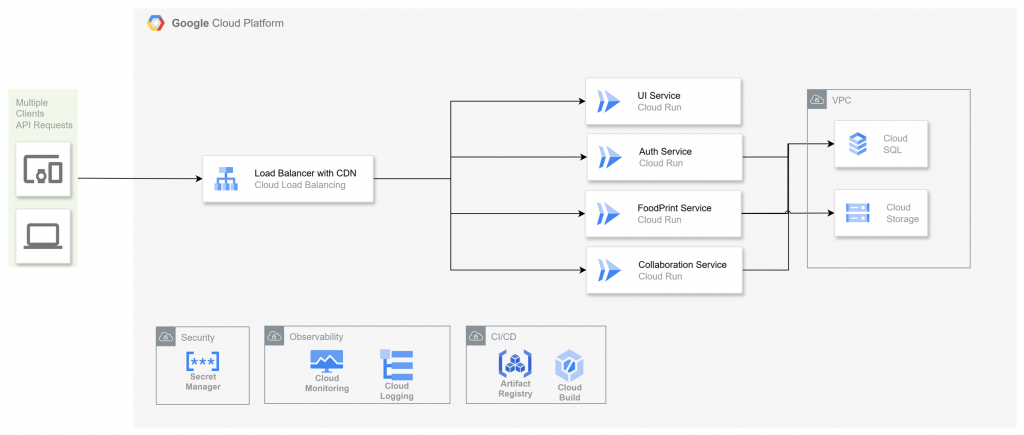Click the Auth Service Cloud Run icon

(611, 157)
